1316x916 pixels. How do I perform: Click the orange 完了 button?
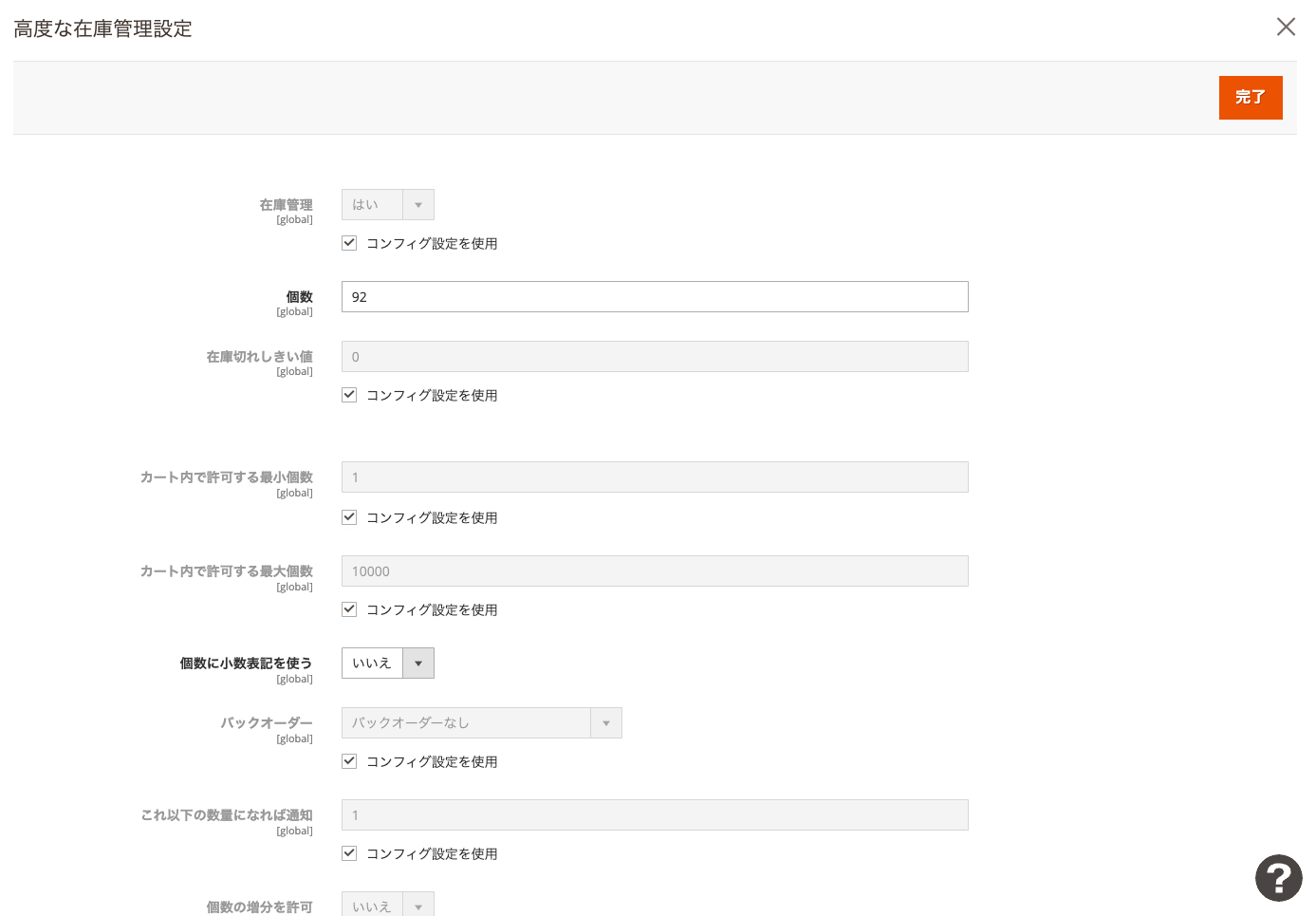[1251, 98]
